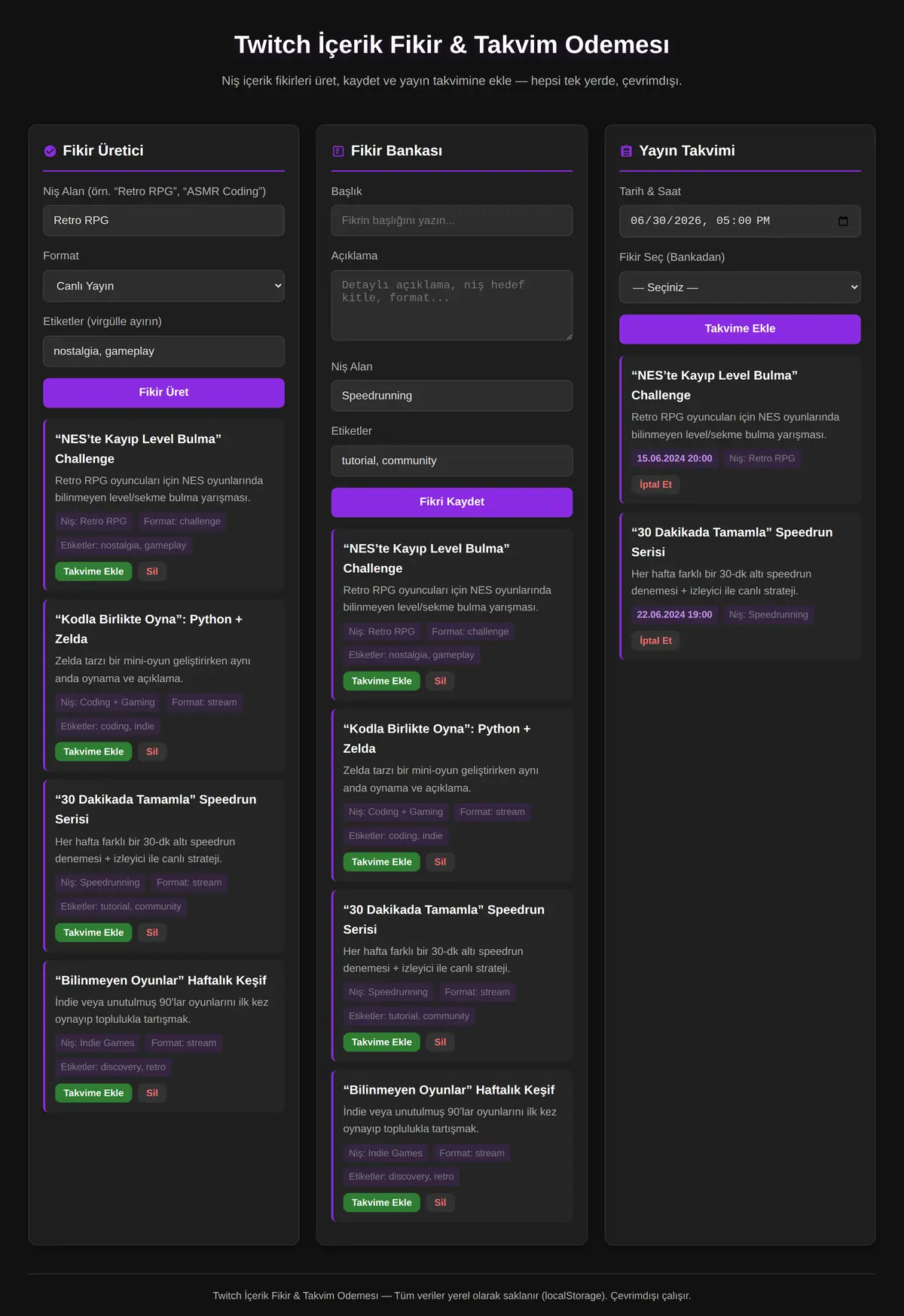Click Etiketler: coding, indie tag in Fikir Bankası

tap(395, 835)
